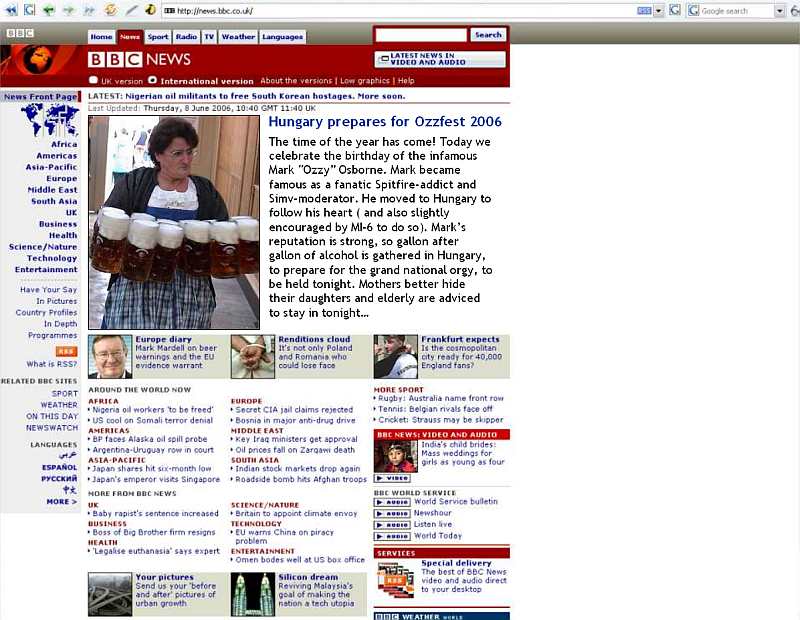Image resolution: width=800 pixels, height=620 pixels.
Task: Open the address bar history dropdown arrow
Action: point(659,11)
